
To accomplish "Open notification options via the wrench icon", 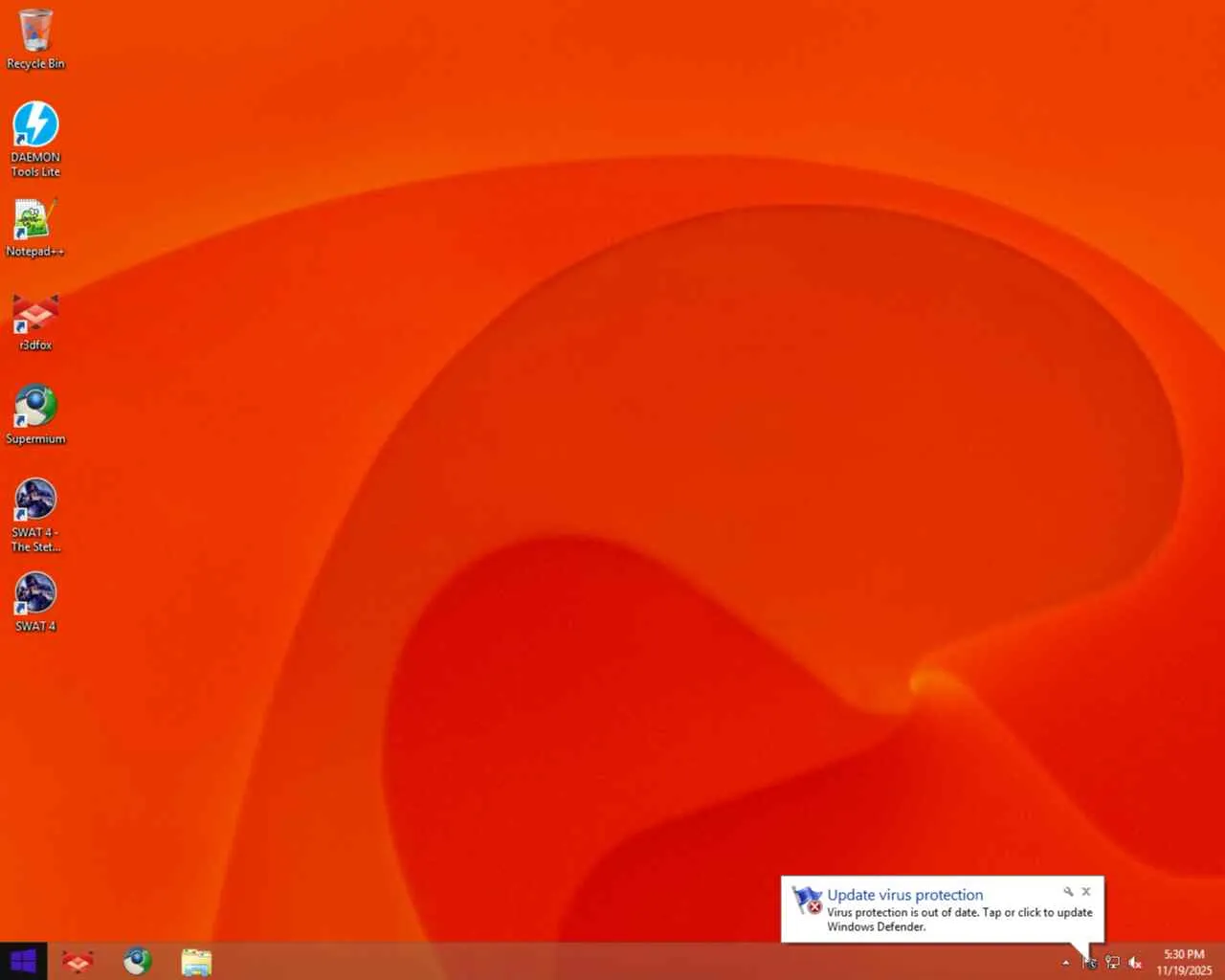I will (1068, 891).
